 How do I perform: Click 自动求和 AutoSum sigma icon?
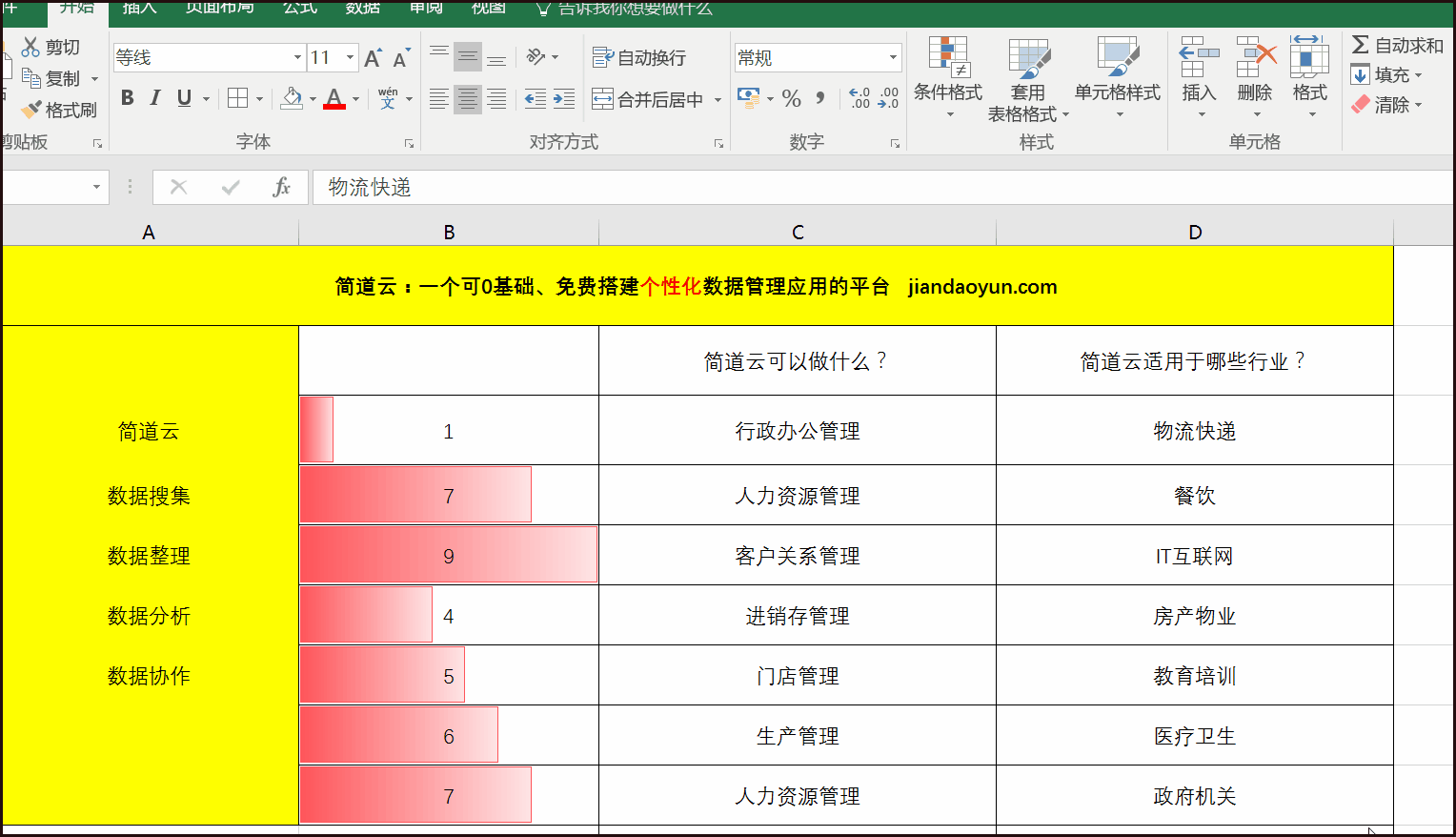pos(1397,45)
